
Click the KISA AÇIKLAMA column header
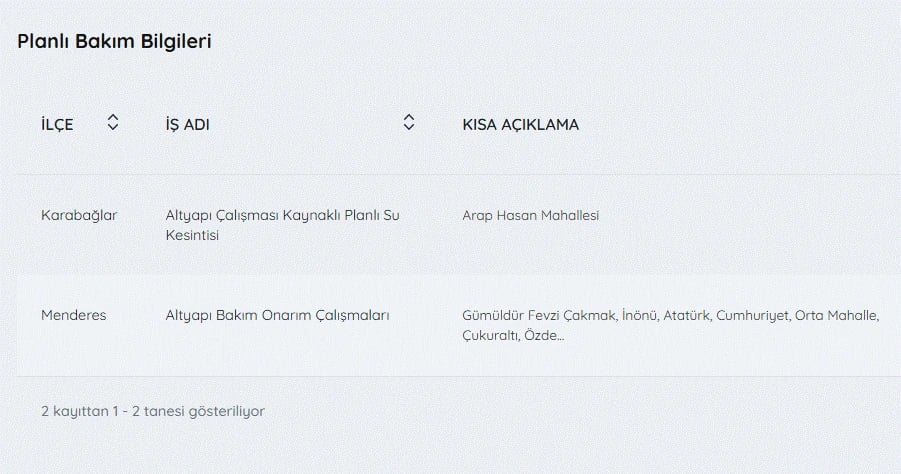click(520, 124)
